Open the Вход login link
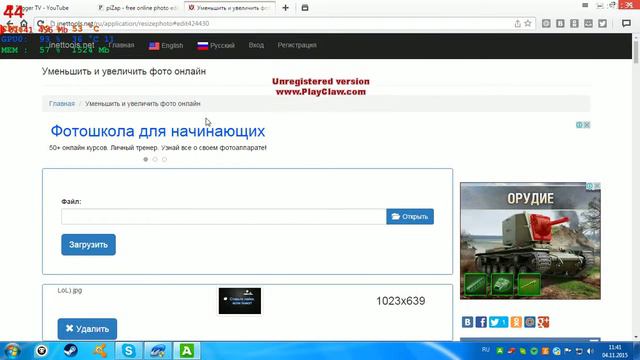 (256, 45)
